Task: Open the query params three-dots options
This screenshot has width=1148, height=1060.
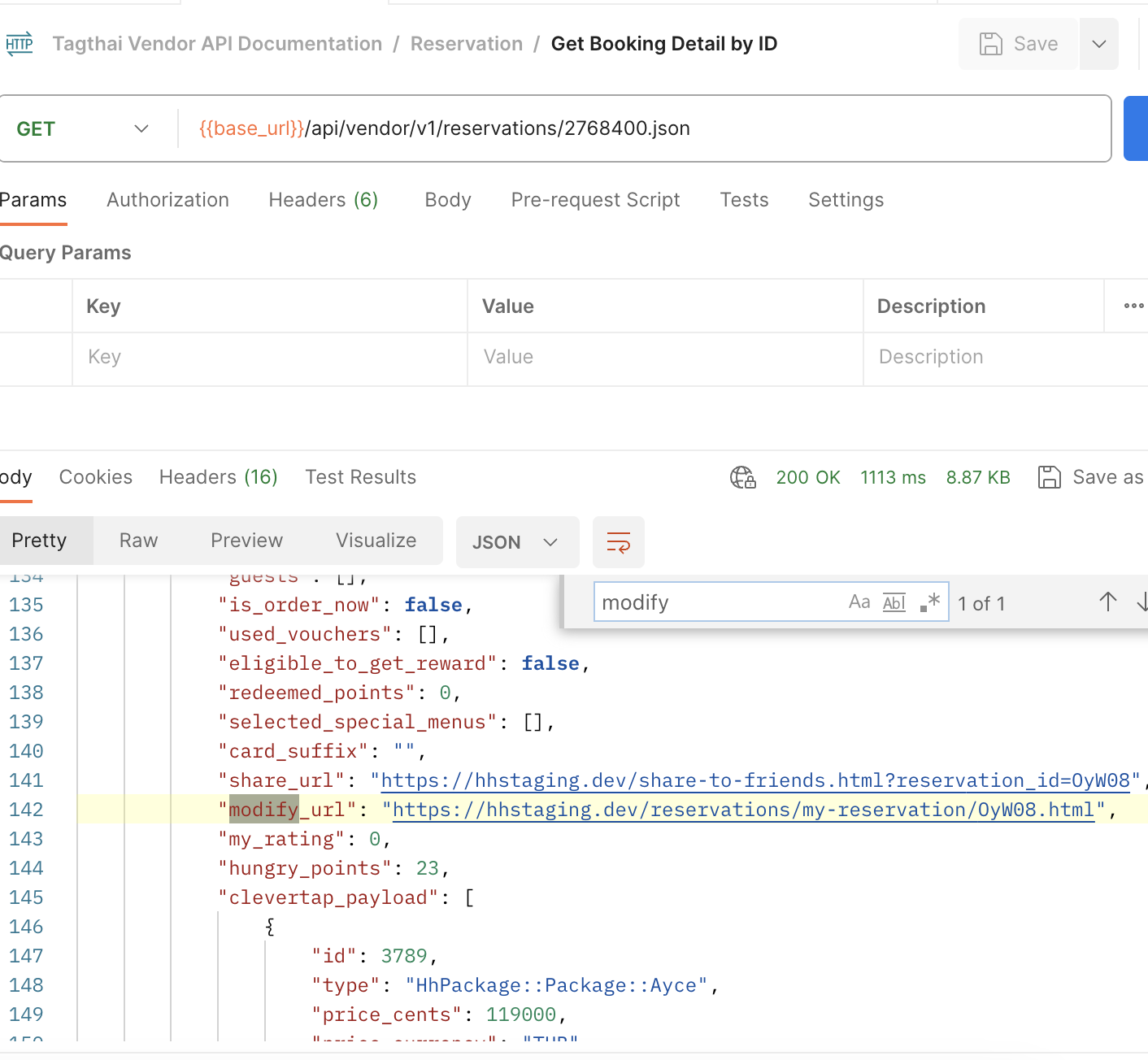Action: pyautogui.click(x=1133, y=306)
